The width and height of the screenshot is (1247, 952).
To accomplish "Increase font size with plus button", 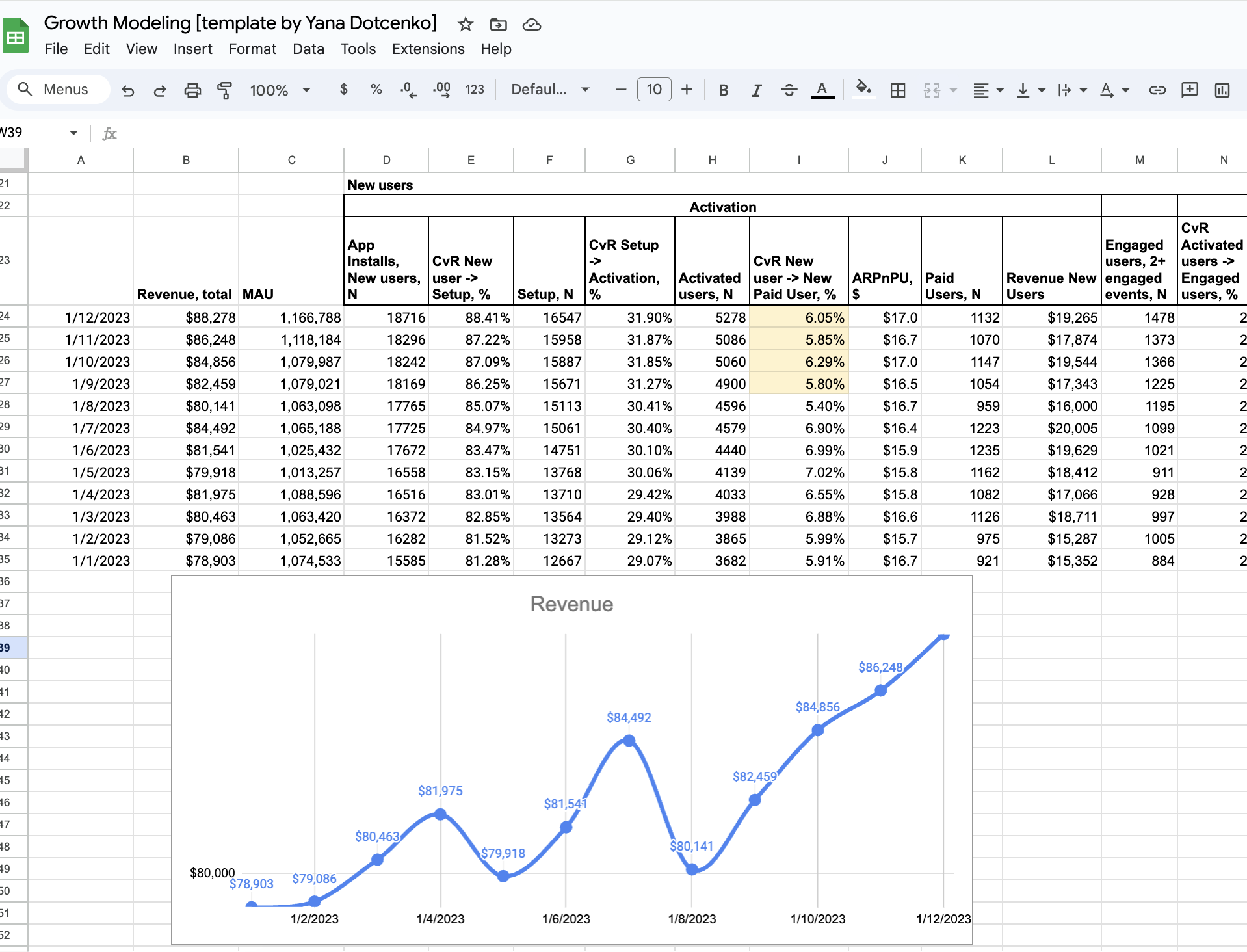I will [x=687, y=90].
